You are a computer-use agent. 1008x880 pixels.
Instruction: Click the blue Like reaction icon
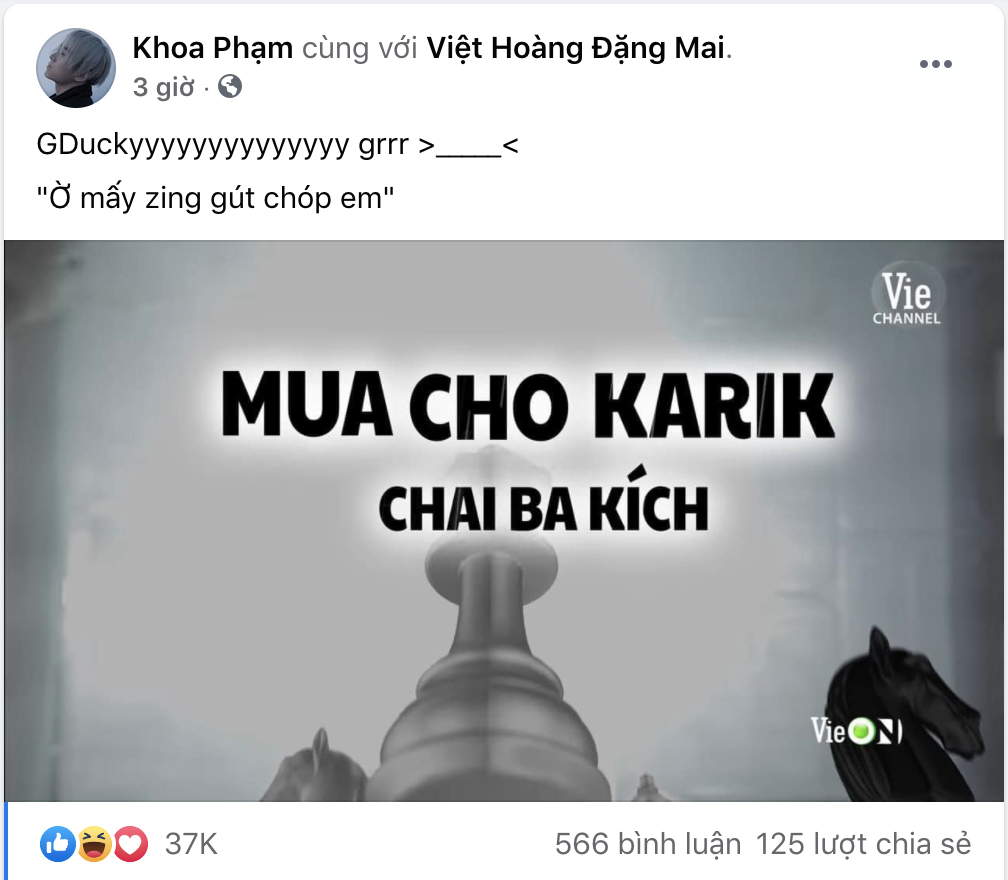click(x=58, y=843)
